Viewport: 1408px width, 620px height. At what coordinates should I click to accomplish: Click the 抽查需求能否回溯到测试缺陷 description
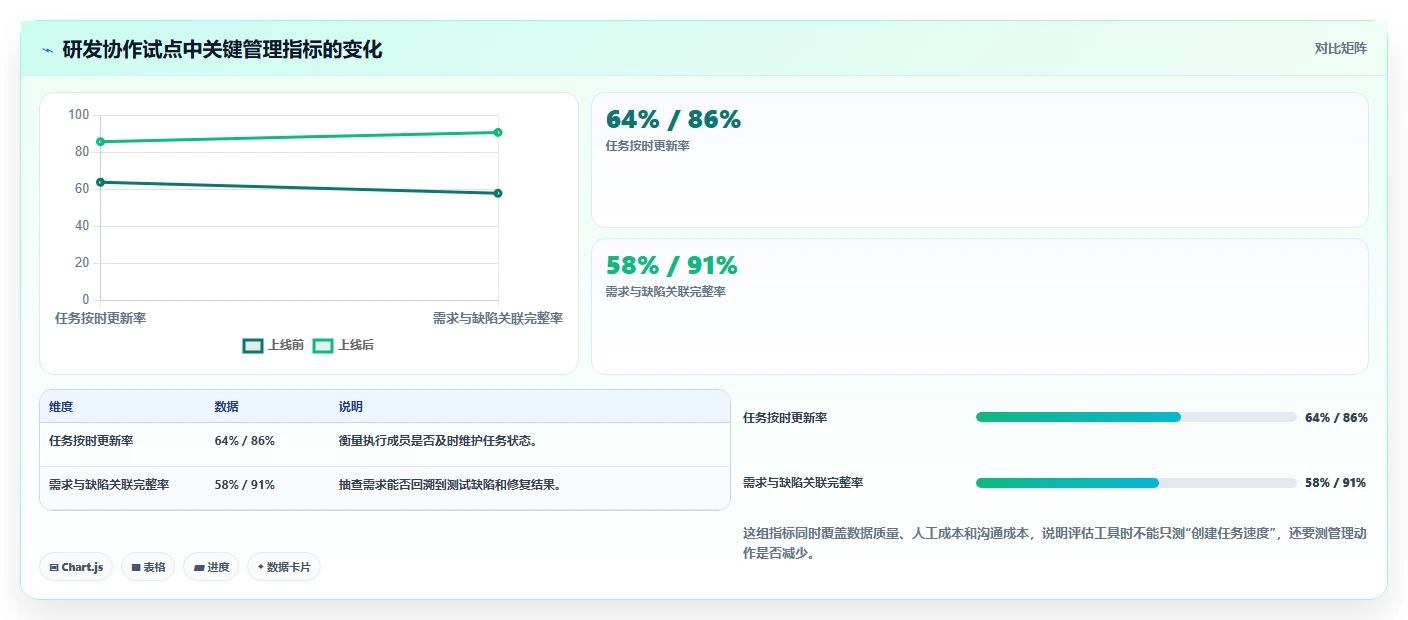pos(450,485)
